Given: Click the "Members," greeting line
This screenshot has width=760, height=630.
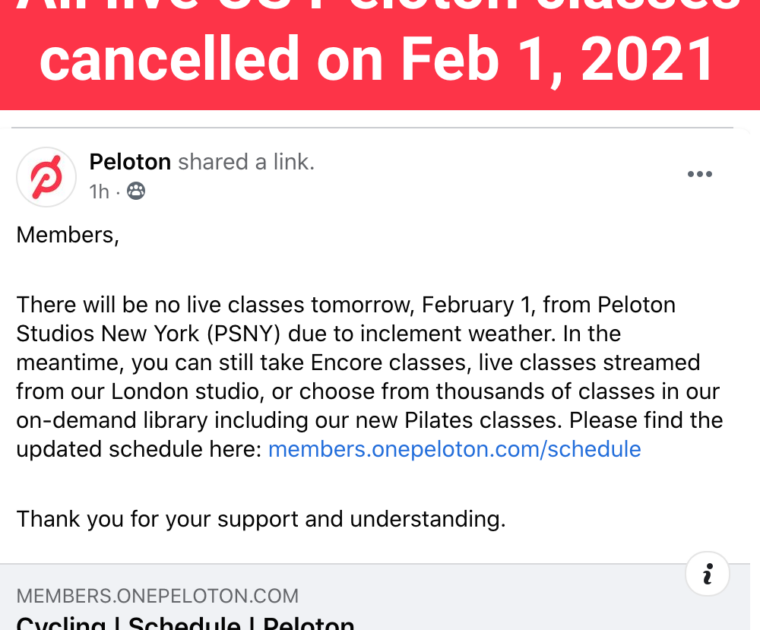Looking at the screenshot, I should point(67,235).
